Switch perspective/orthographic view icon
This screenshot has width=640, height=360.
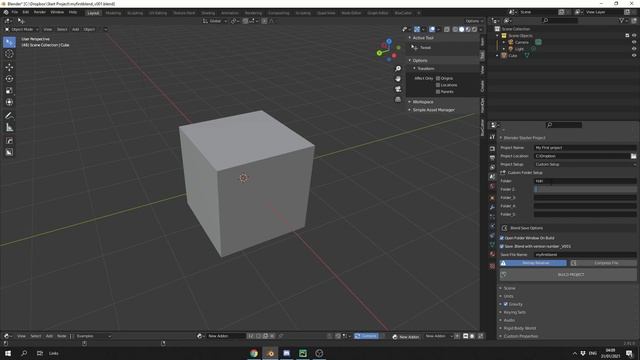[398, 99]
